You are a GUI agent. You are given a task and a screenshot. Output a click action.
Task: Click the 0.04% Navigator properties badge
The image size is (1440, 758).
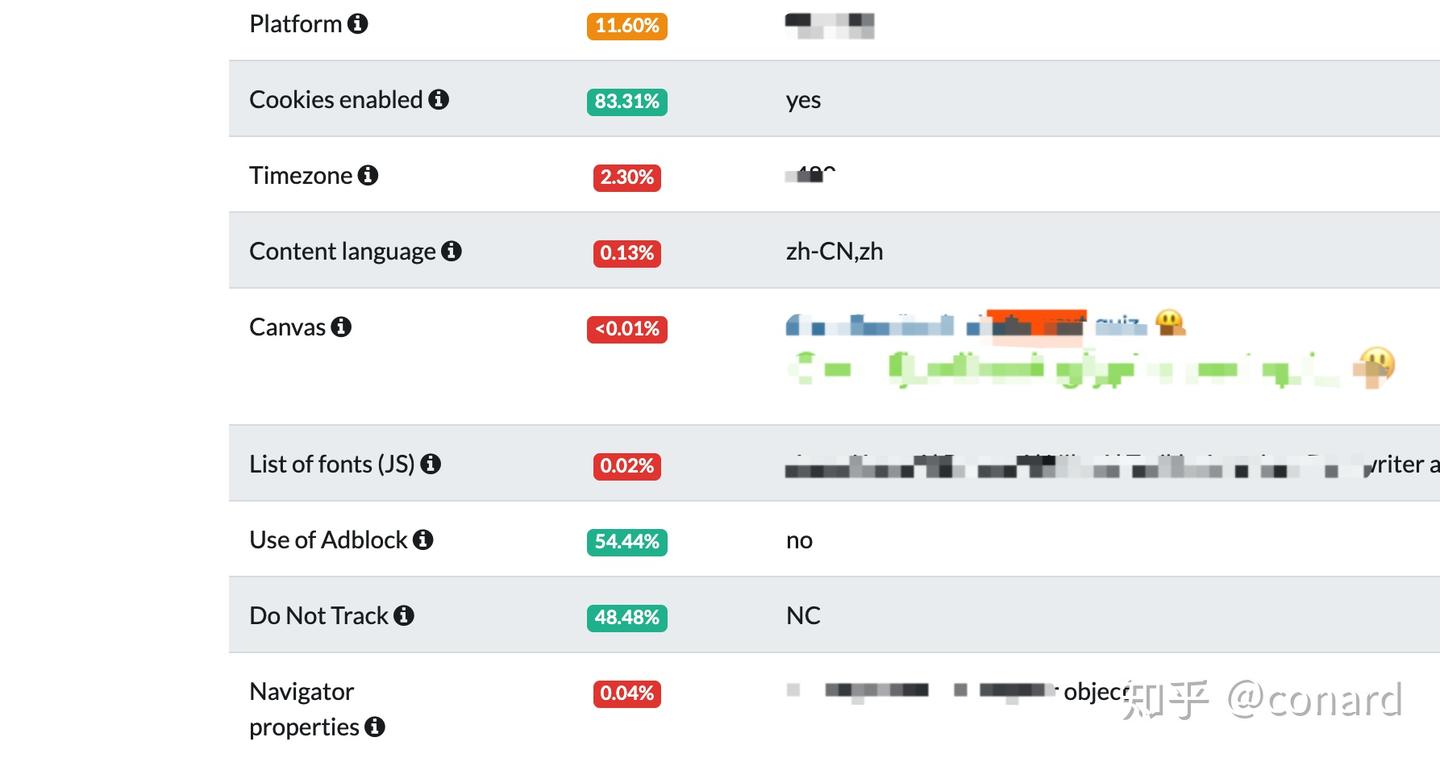pyautogui.click(x=627, y=693)
